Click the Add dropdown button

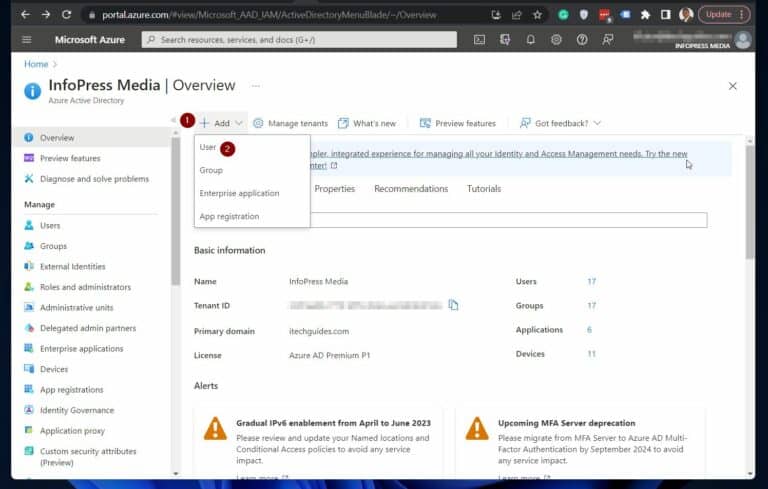pyautogui.click(x=221, y=123)
